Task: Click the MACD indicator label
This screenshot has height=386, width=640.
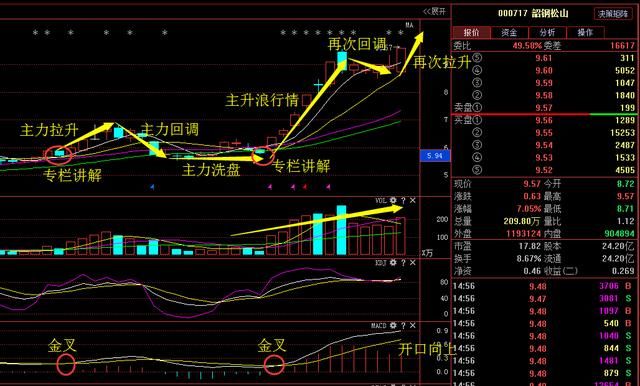Action: tap(379, 326)
